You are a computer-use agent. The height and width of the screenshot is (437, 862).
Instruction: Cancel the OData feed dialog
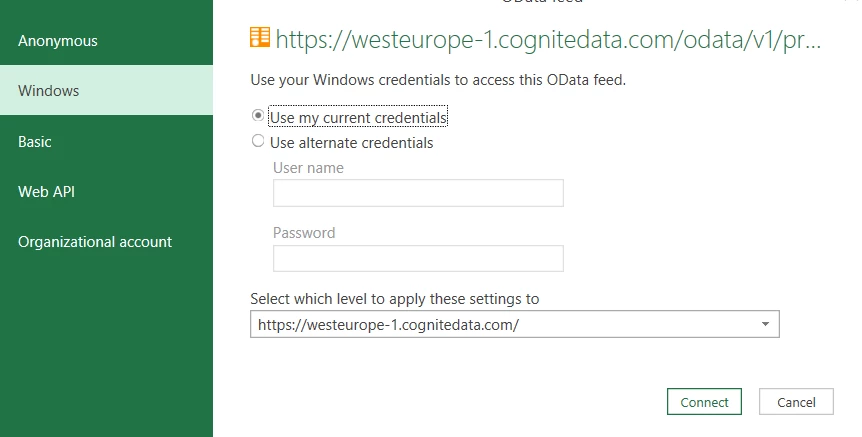pos(796,402)
